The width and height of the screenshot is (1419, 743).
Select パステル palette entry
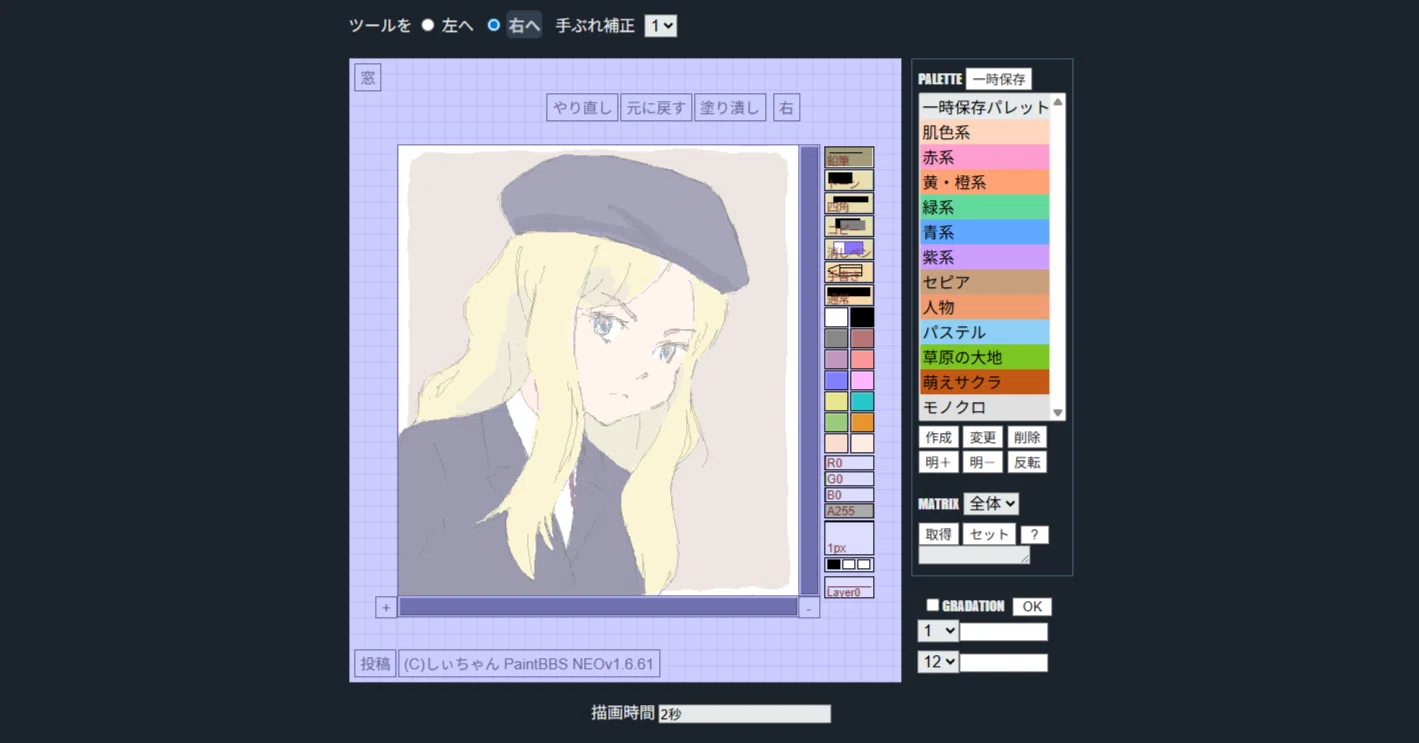(x=985, y=332)
